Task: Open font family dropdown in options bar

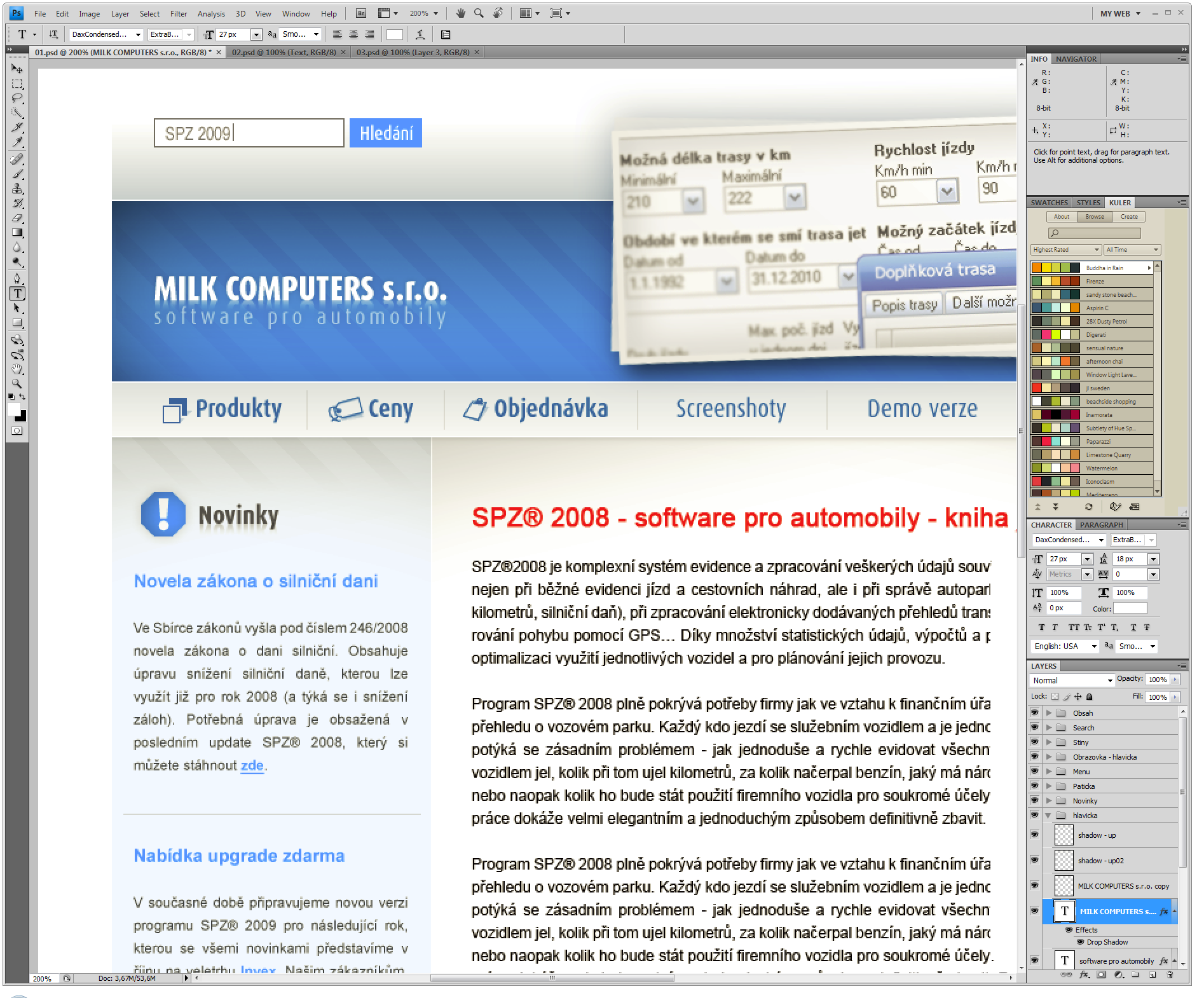Action: click(x=138, y=35)
